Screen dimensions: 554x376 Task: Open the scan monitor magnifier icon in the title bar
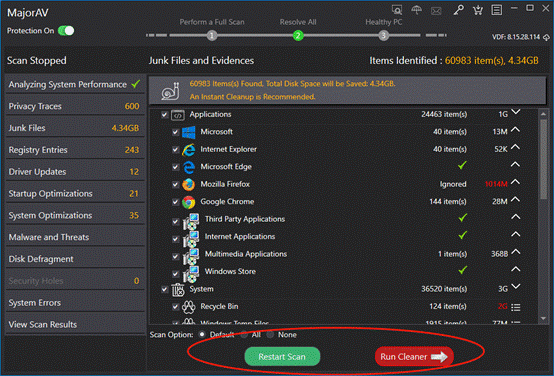[x=397, y=10]
